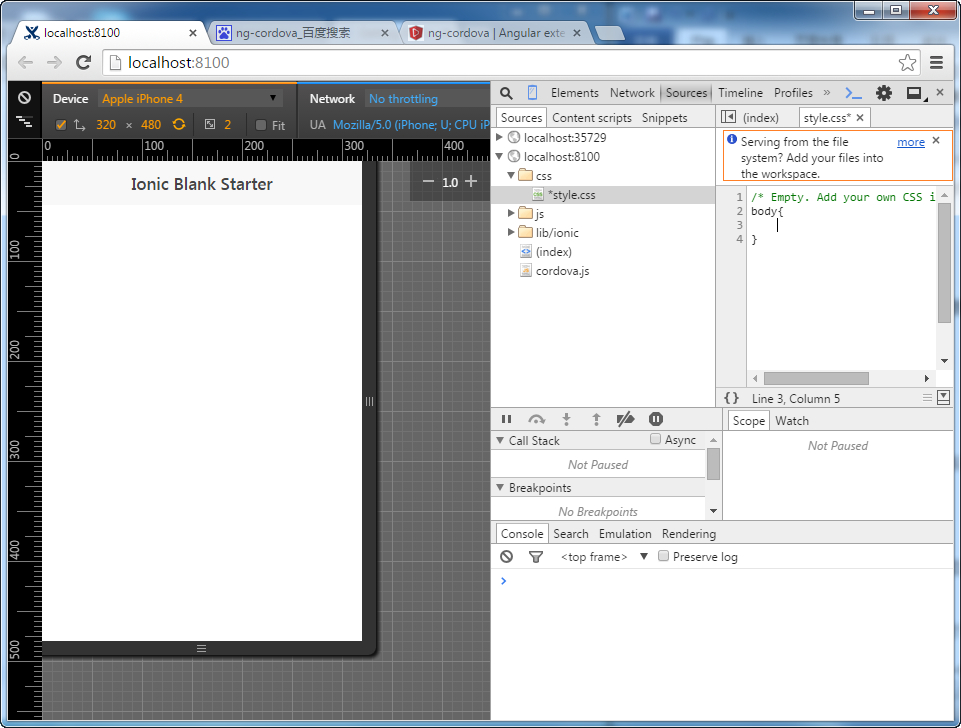
Task: Toggle media queries inspector icon
Action: 25,121
